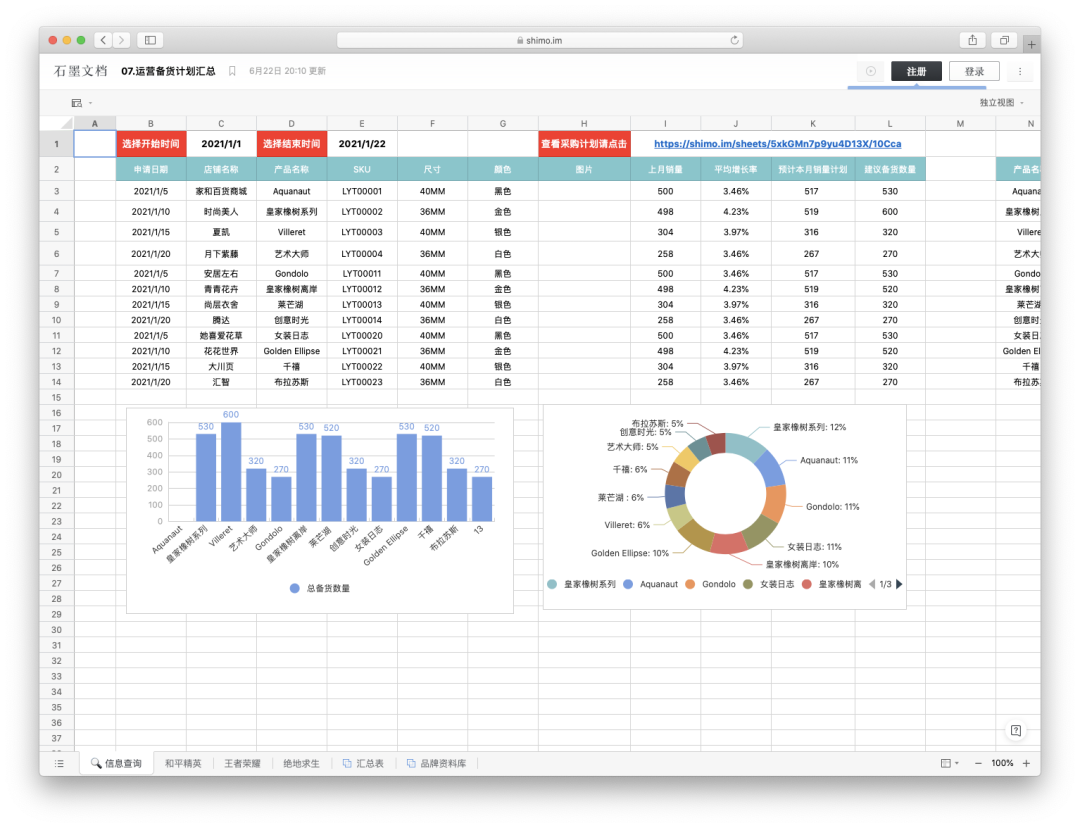Click the Golden Ellipse product cell
The width and height of the screenshot is (1080, 828).
pyautogui.click(x=291, y=351)
